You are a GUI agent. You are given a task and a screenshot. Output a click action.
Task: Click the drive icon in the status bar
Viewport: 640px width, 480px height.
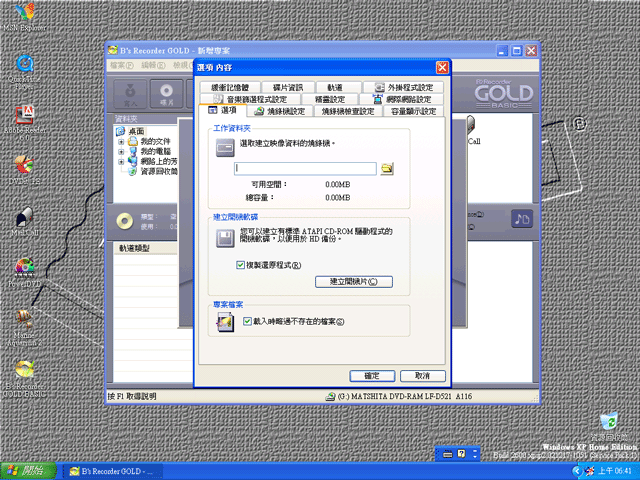(x=330, y=396)
